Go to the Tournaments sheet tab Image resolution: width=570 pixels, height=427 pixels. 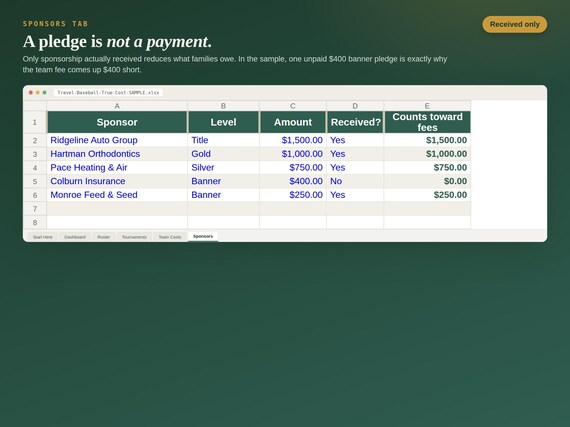134,237
